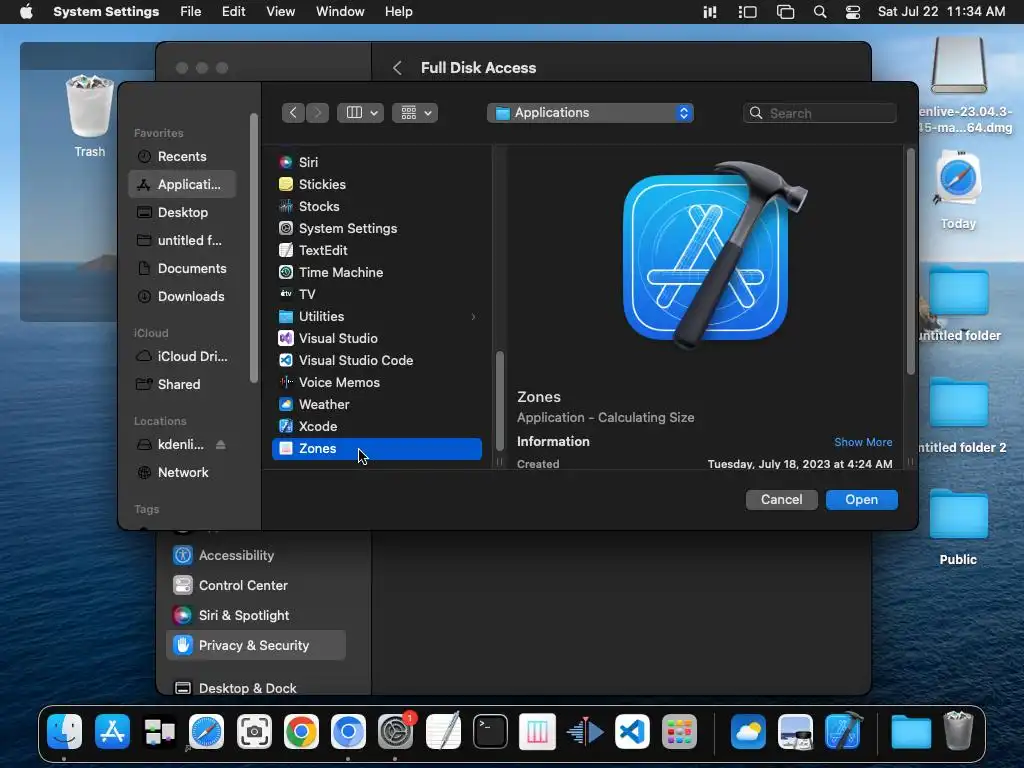The width and height of the screenshot is (1024, 768).
Task: Select the Siri app icon in list
Action: click(x=285, y=162)
